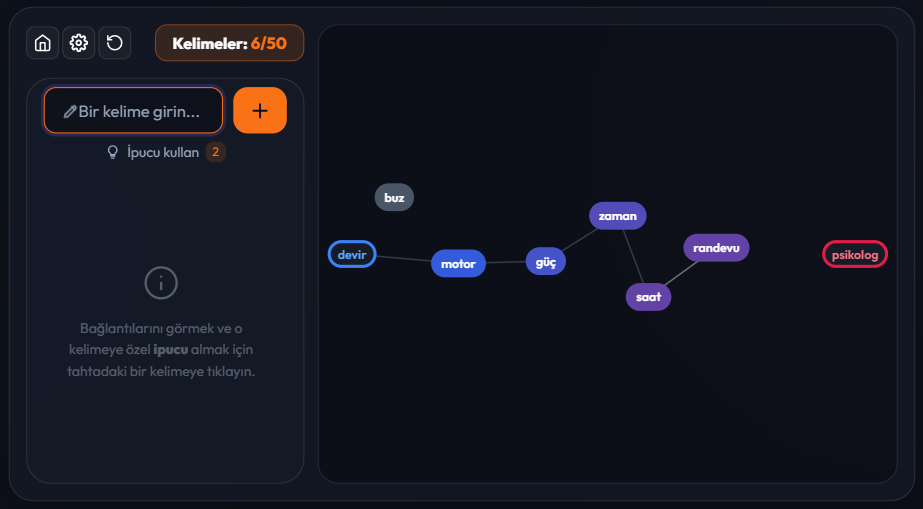Screen dimensions: 923x509
Task: Focus the 'Bir kelime girin...' input field
Action: tap(134, 111)
